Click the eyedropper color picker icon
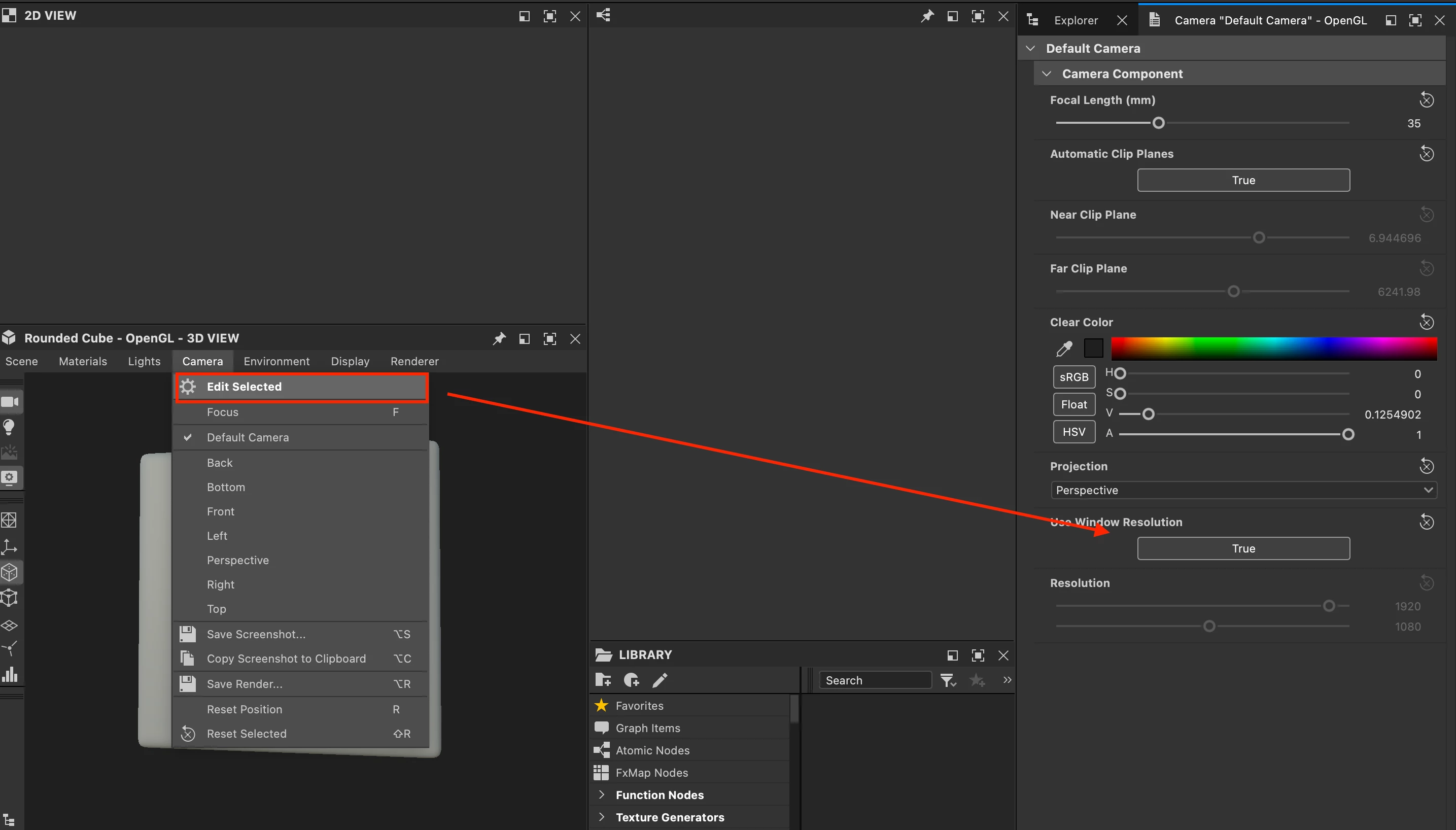Viewport: 1456px width, 830px height. pos(1064,348)
